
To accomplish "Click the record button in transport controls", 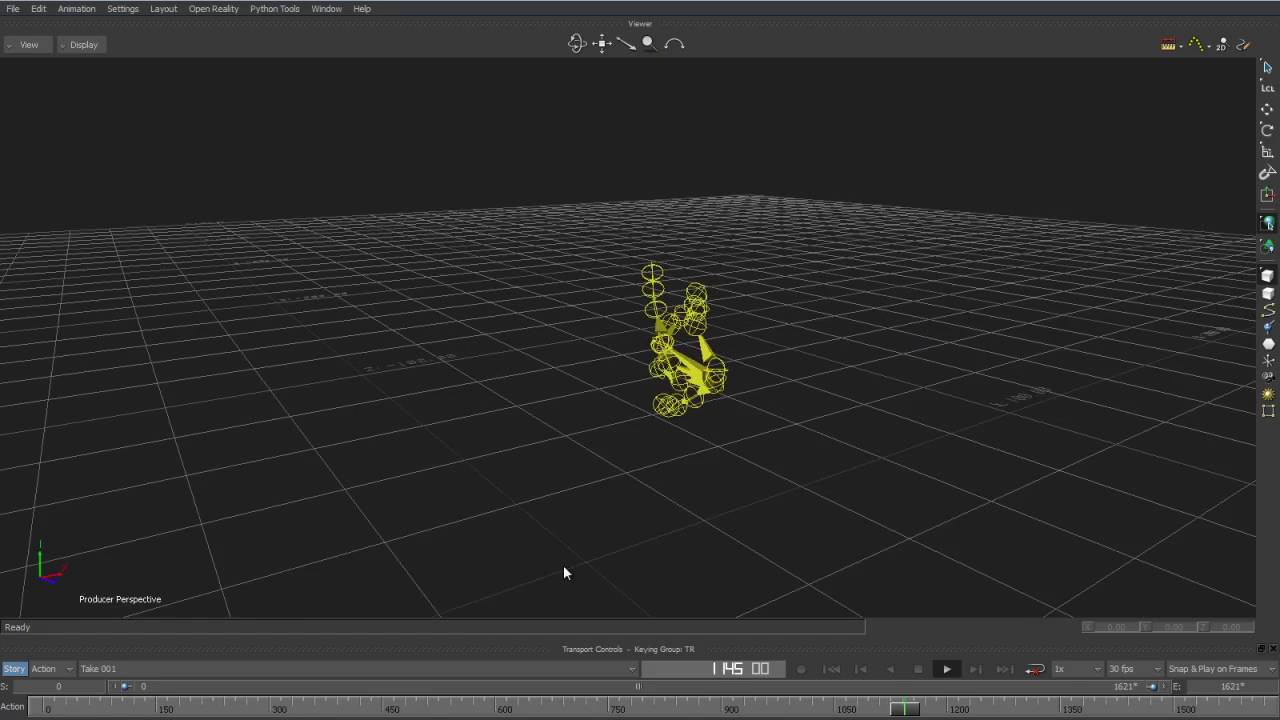I will [801, 669].
